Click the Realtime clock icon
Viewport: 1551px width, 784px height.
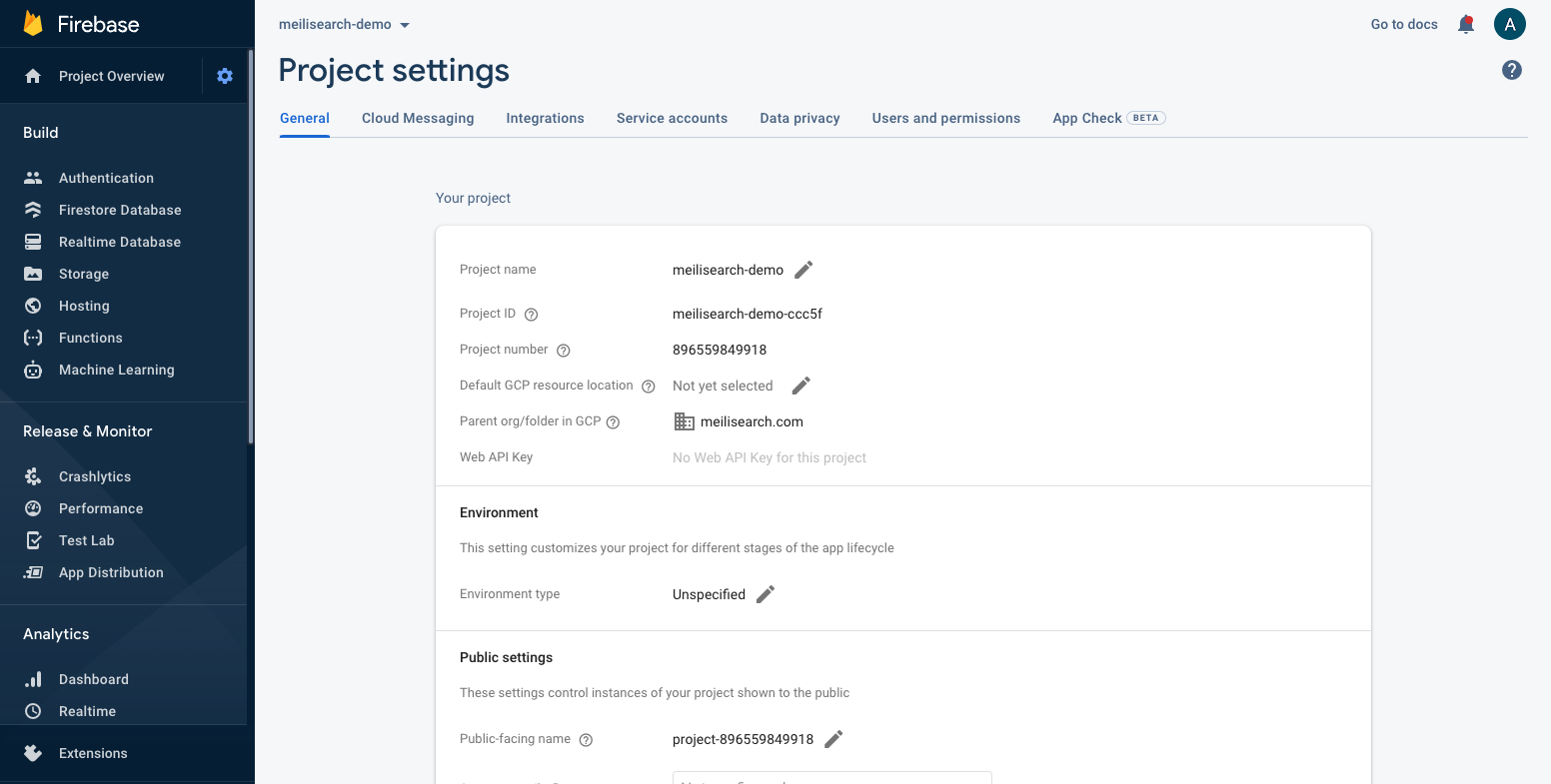33,711
